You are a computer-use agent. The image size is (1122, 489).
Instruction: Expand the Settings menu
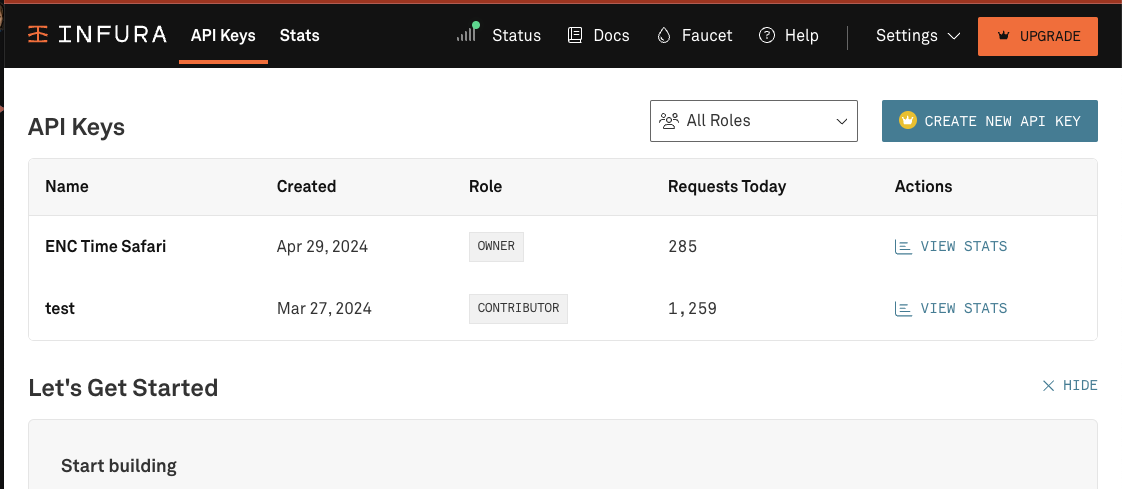point(918,35)
